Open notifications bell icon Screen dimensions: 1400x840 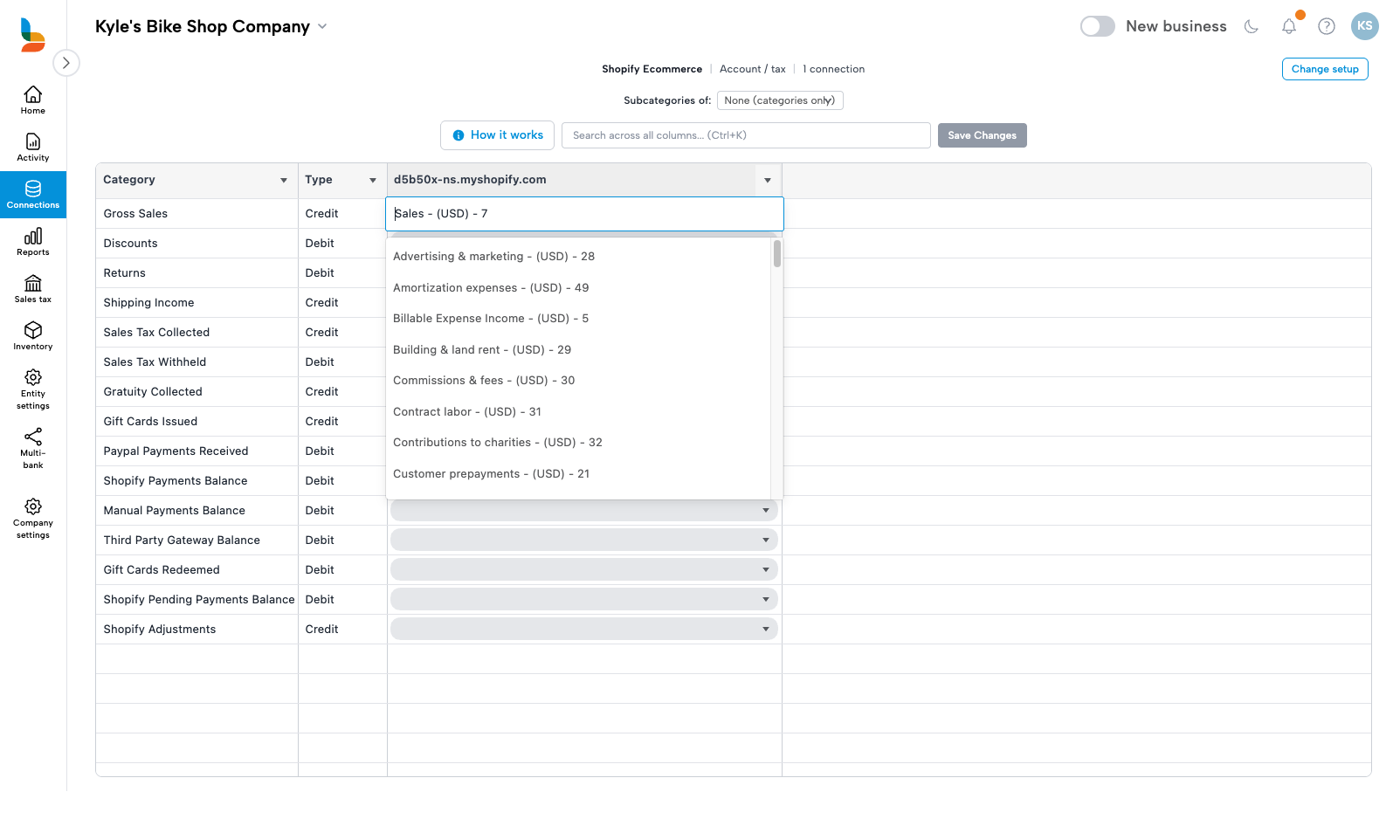1289,26
